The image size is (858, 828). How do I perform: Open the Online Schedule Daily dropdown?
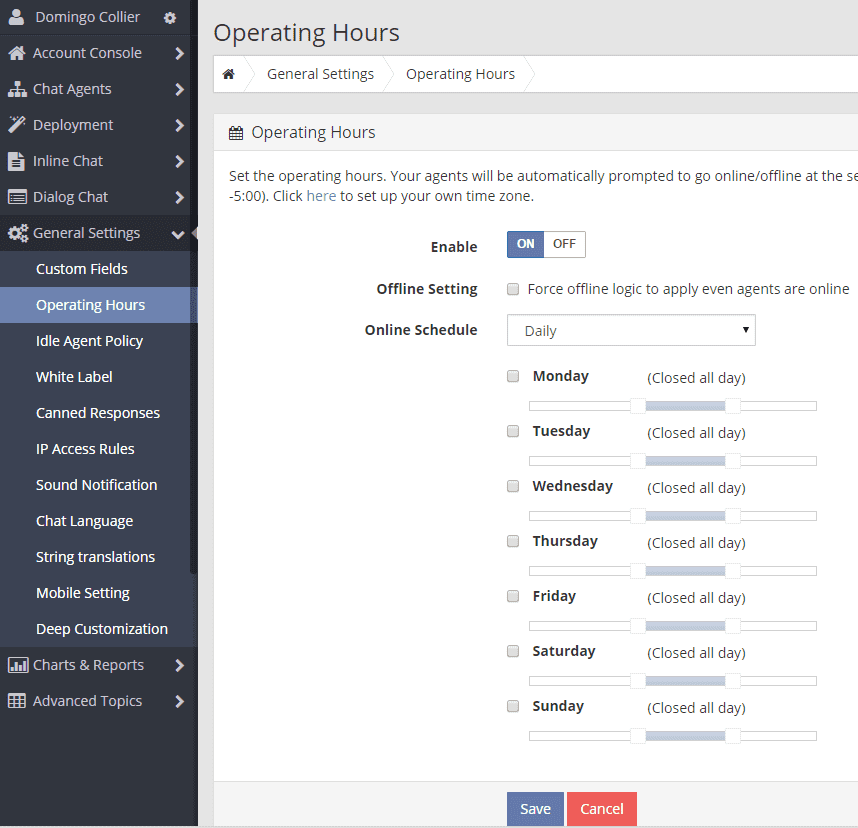pyautogui.click(x=631, y=330)
